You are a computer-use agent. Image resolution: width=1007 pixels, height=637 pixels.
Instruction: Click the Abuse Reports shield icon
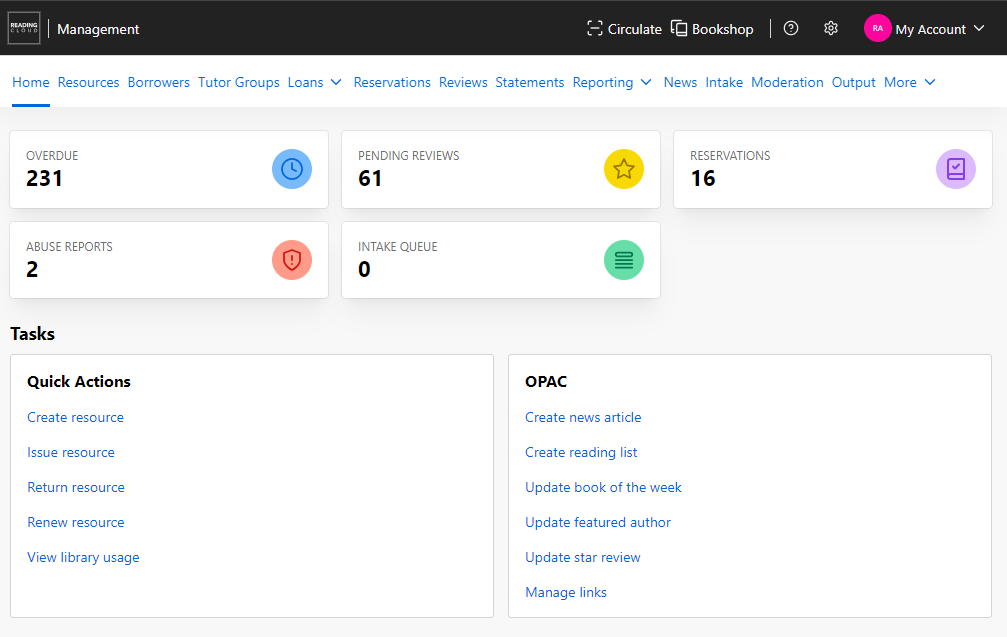coord(292,260)
